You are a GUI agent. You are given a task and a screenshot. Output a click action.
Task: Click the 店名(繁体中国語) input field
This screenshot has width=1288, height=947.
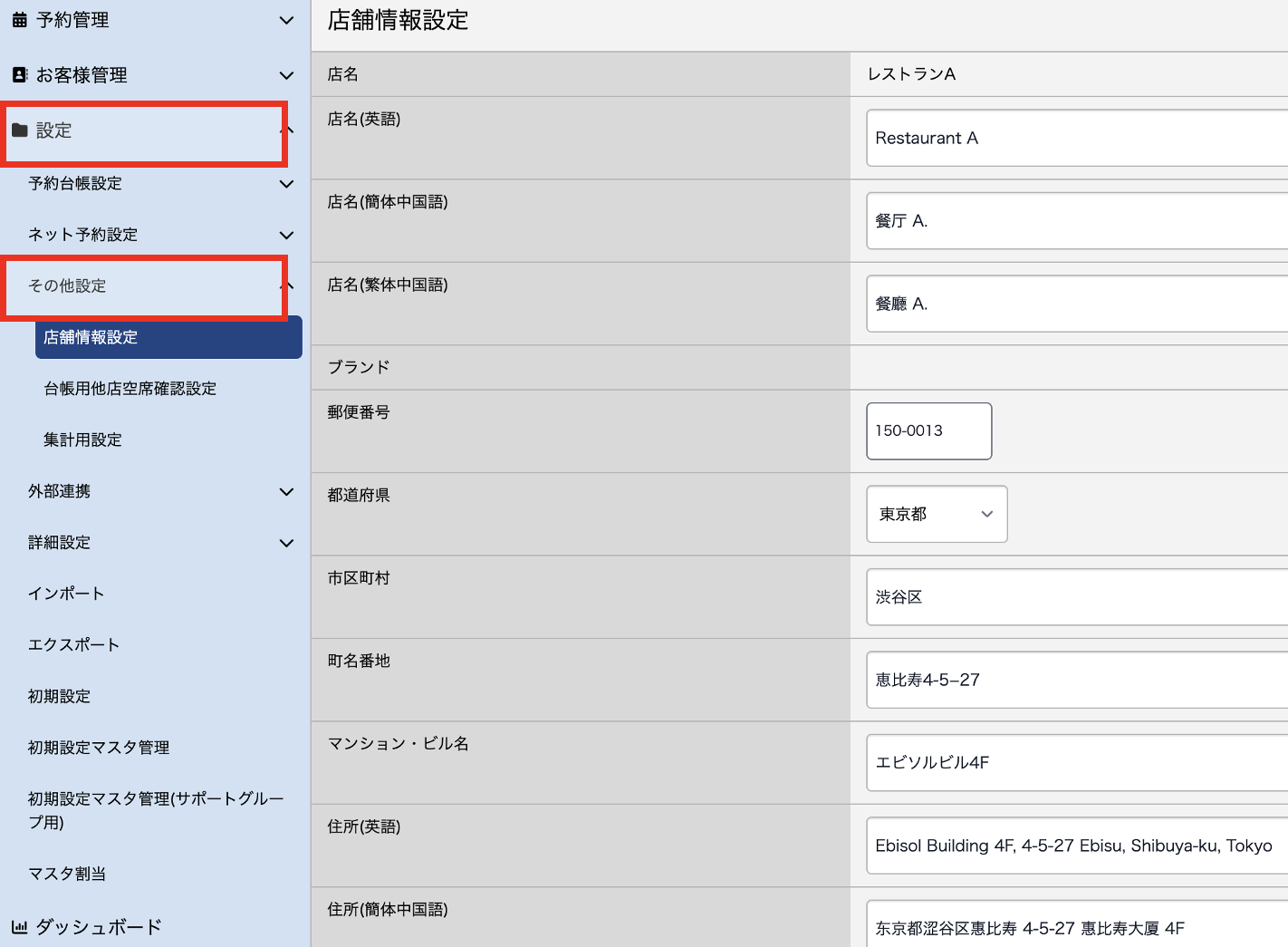tap(1077, 304)
